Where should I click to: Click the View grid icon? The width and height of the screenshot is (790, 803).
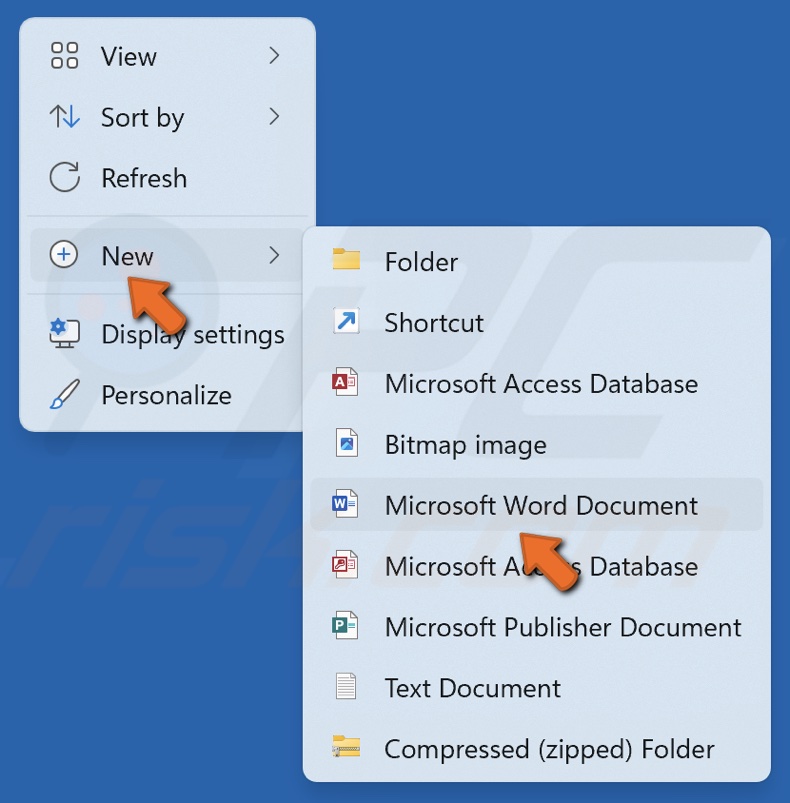(65, 57)
